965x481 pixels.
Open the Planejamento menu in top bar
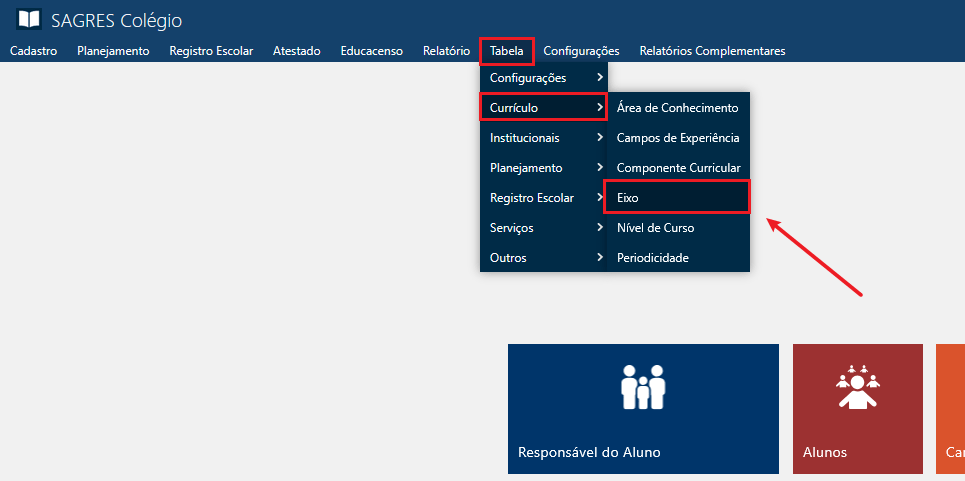[x=113, y=51]
